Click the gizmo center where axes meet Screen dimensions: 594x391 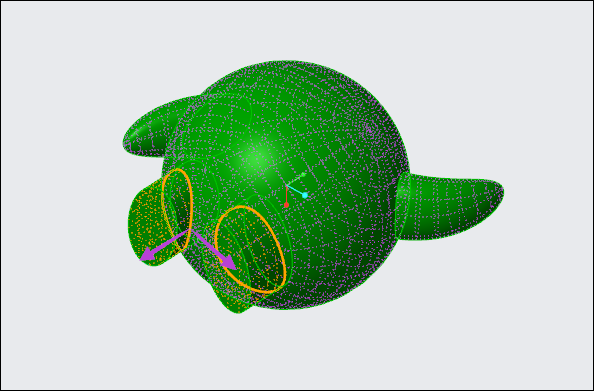pos(287,186)
